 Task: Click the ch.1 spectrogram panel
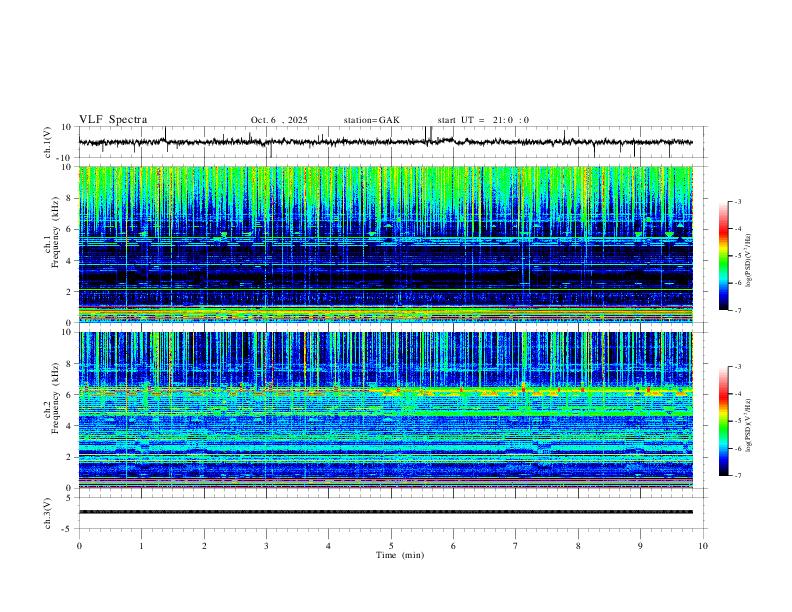[385, 244]
